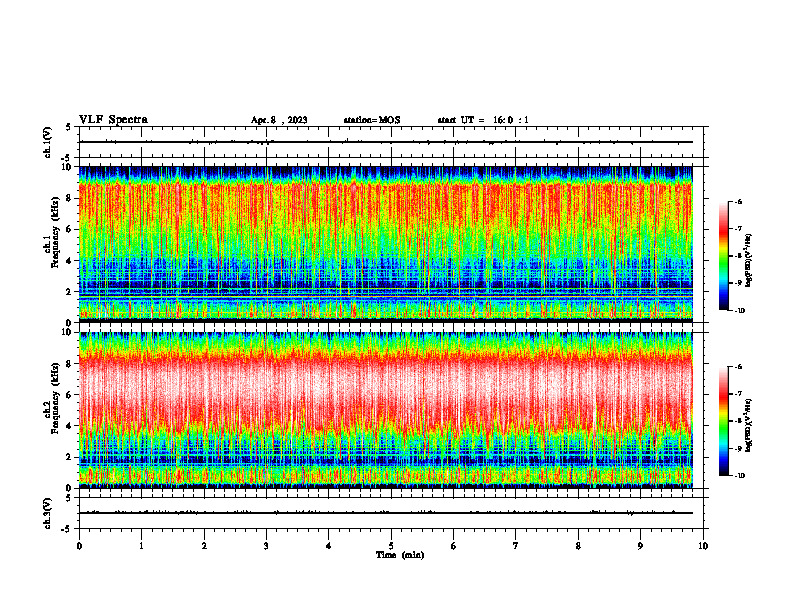
Task: Click the "8" frequency tick of ch.1 spectrogram
Action: [70, 198]
